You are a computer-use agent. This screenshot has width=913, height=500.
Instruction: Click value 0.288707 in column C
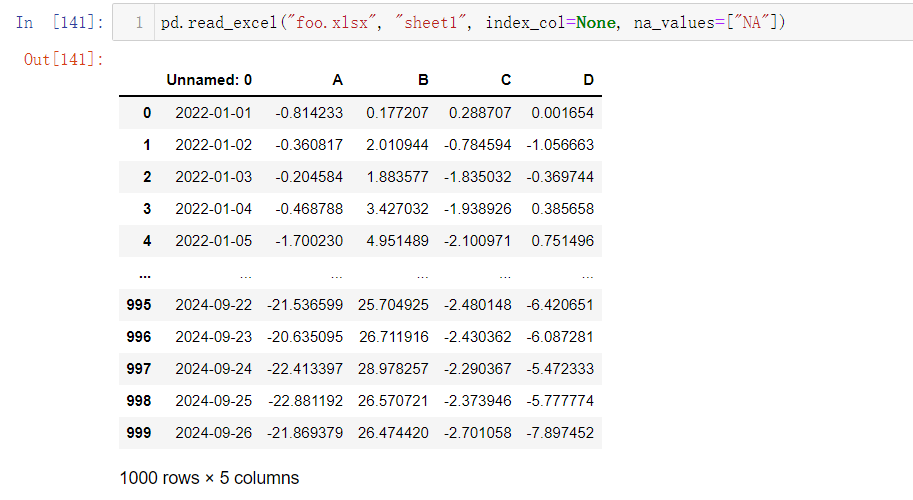coord(480,113)
